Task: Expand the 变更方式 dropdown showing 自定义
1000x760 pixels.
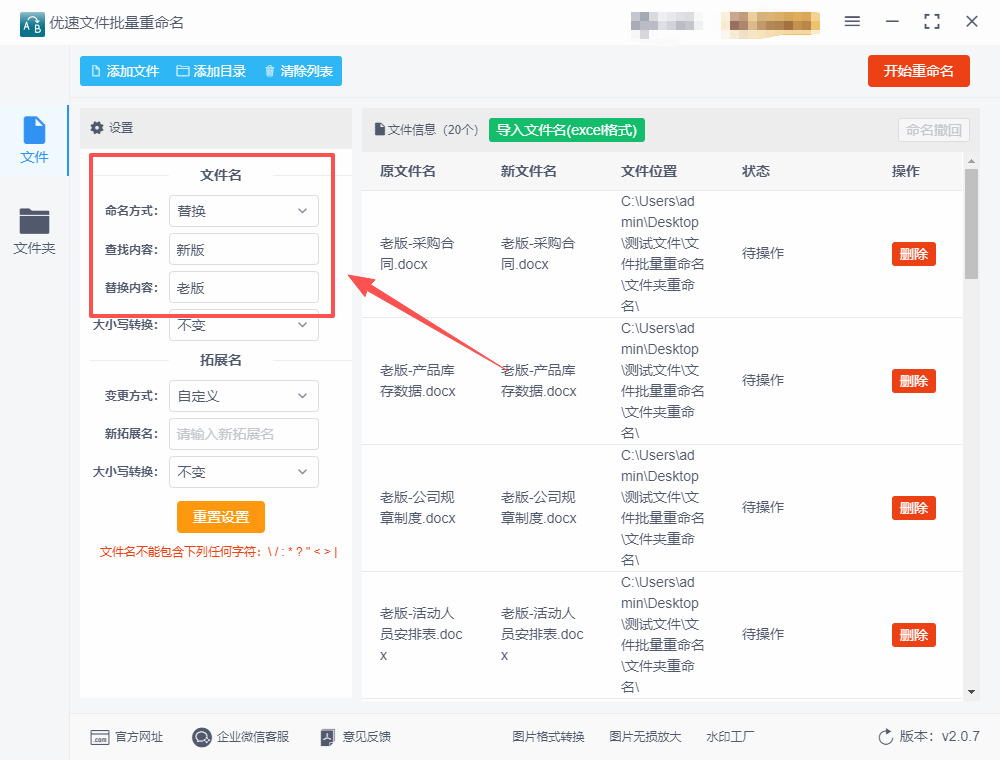Action: [x=244, y=396]
